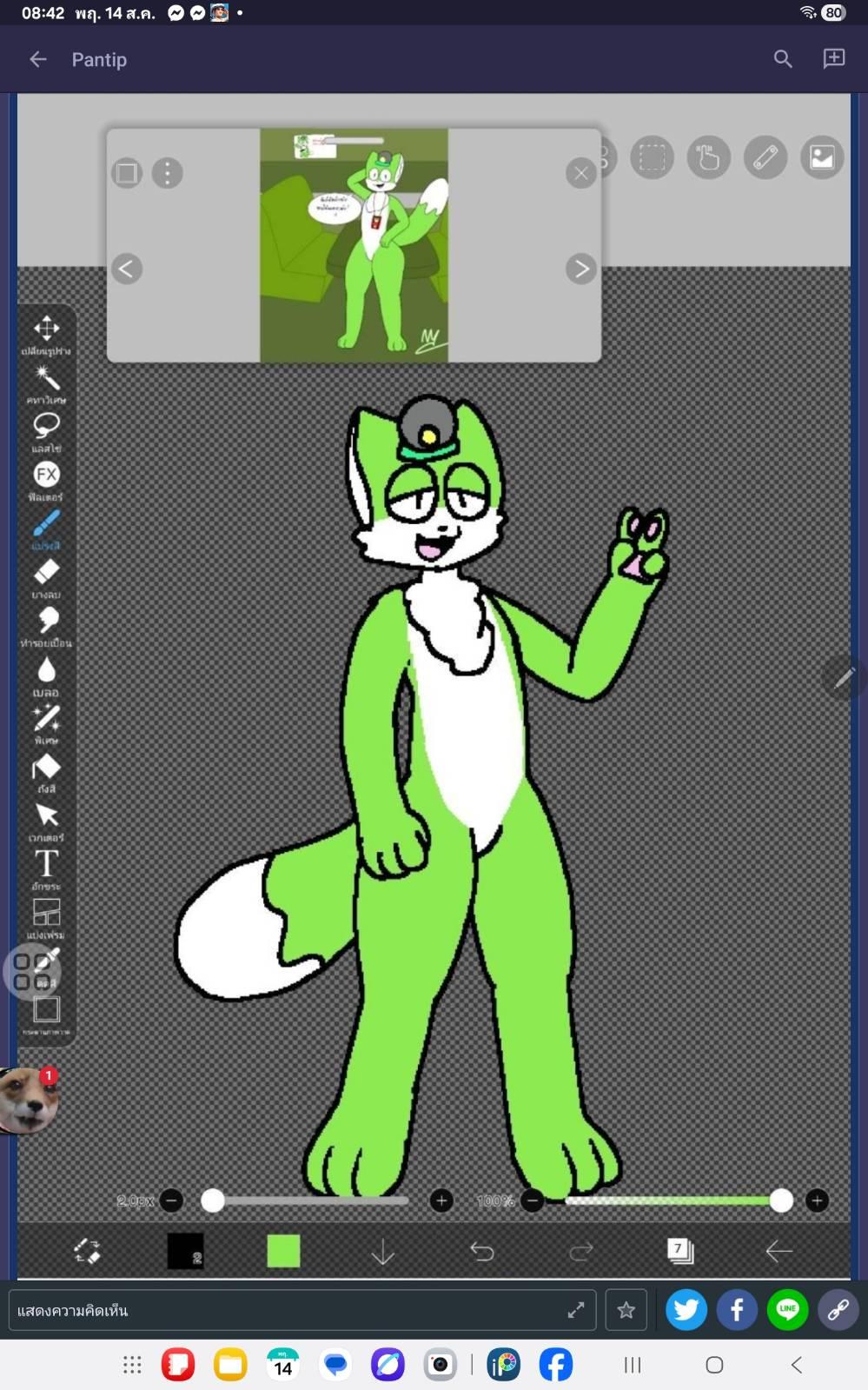Open the reference image material icon
The height and width of the screenshot is (1390, 868).
tap(822, 157)
